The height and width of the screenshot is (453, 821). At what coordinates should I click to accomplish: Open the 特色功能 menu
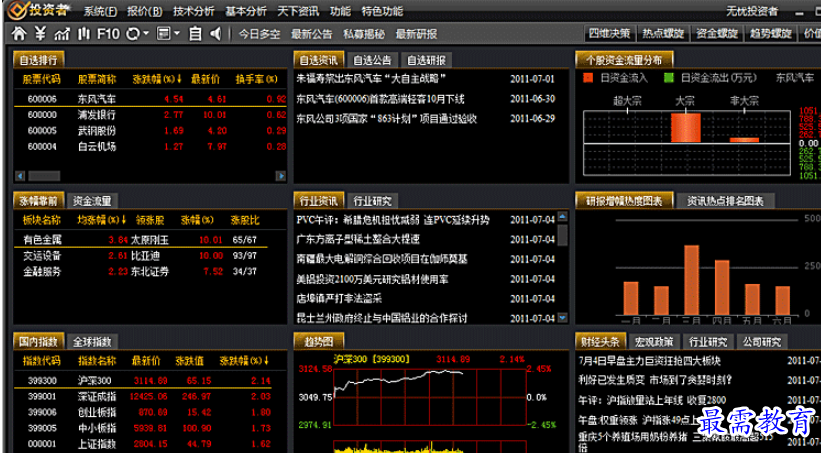382,11
